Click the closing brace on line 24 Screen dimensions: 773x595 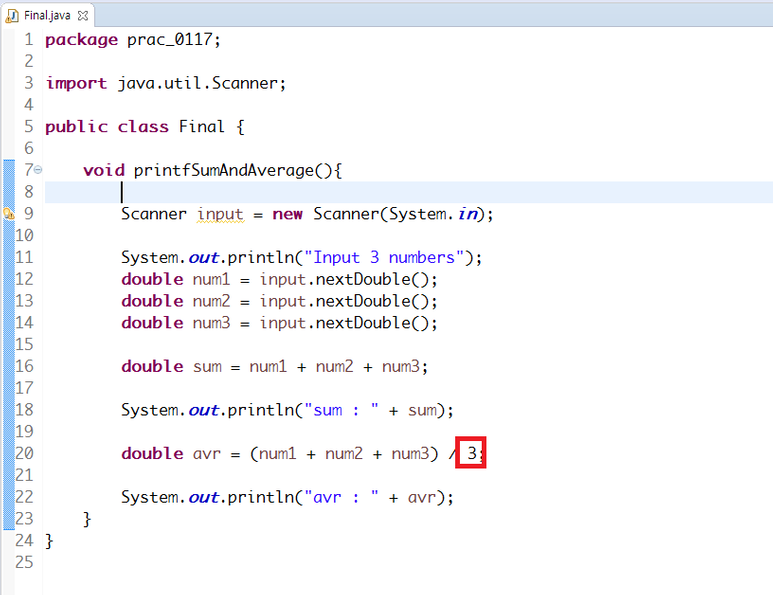click(49, 541)
